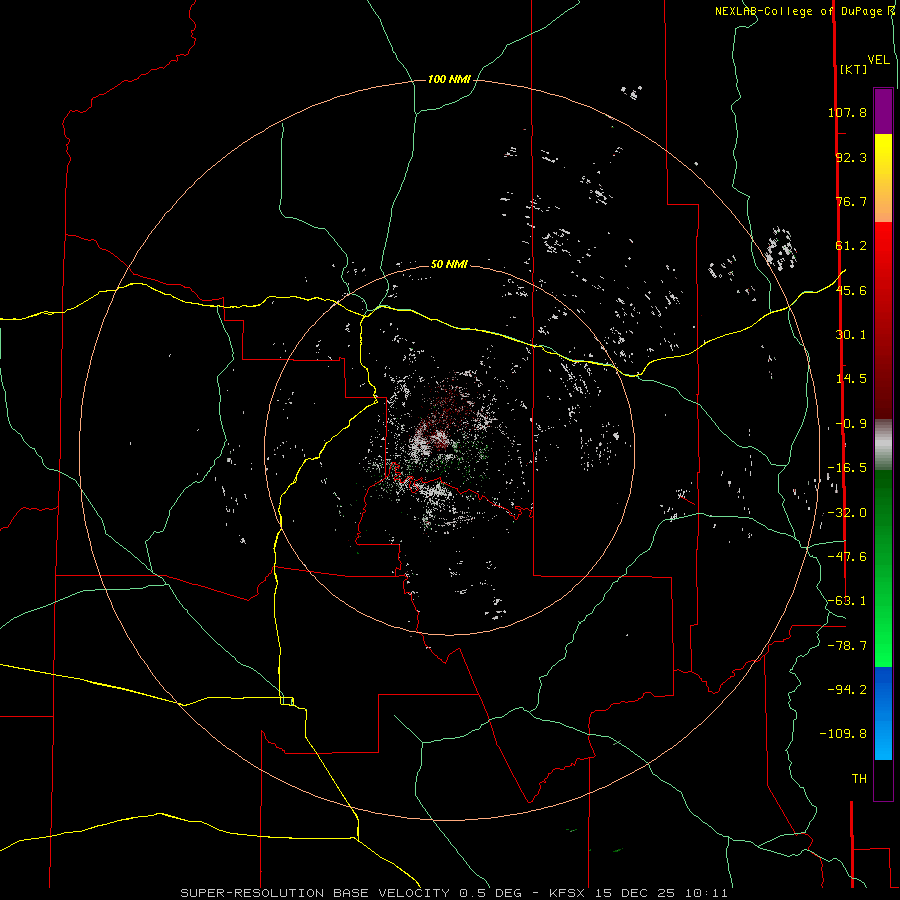Click the 76.7 legend value

851,201
